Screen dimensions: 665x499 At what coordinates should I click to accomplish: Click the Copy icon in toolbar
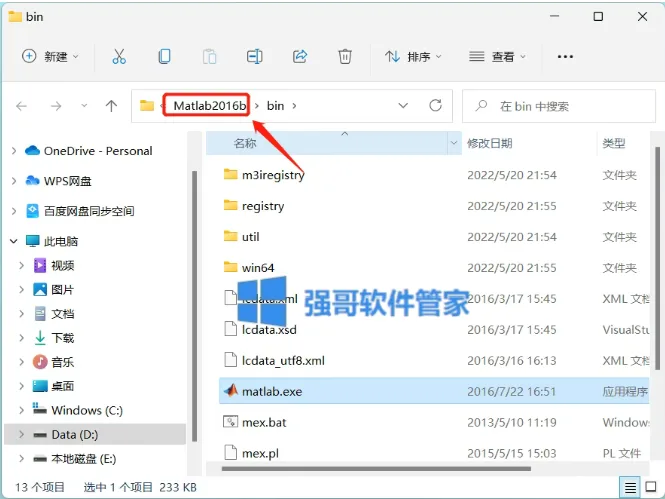tap(164, 56)
